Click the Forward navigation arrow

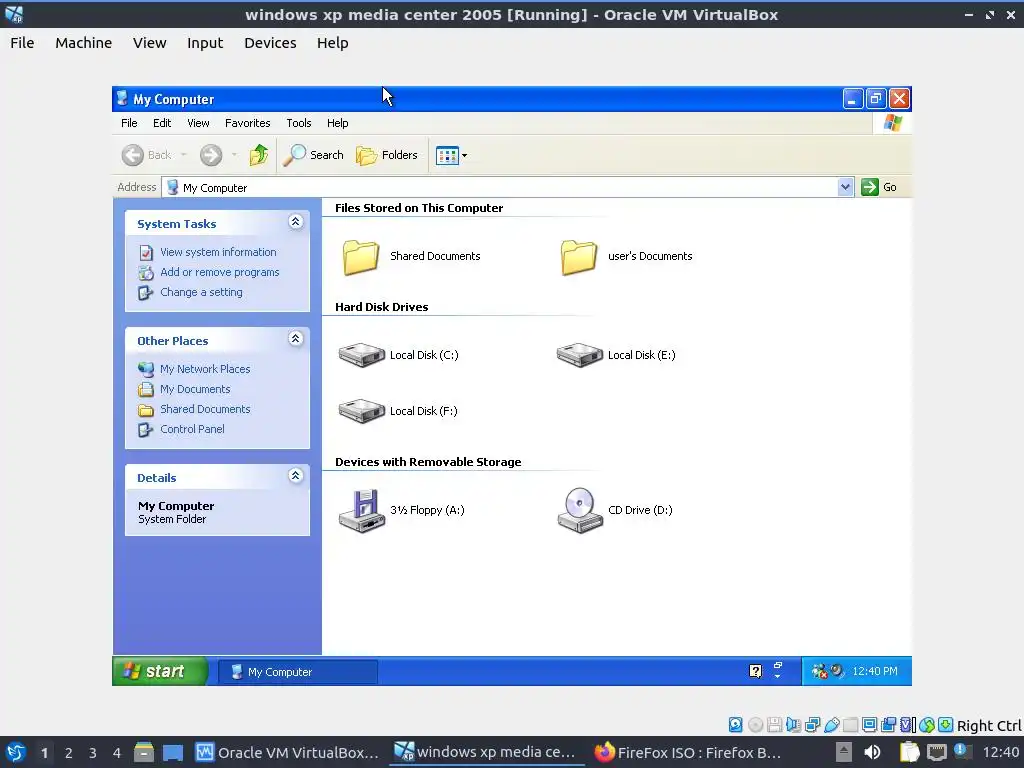211,155
